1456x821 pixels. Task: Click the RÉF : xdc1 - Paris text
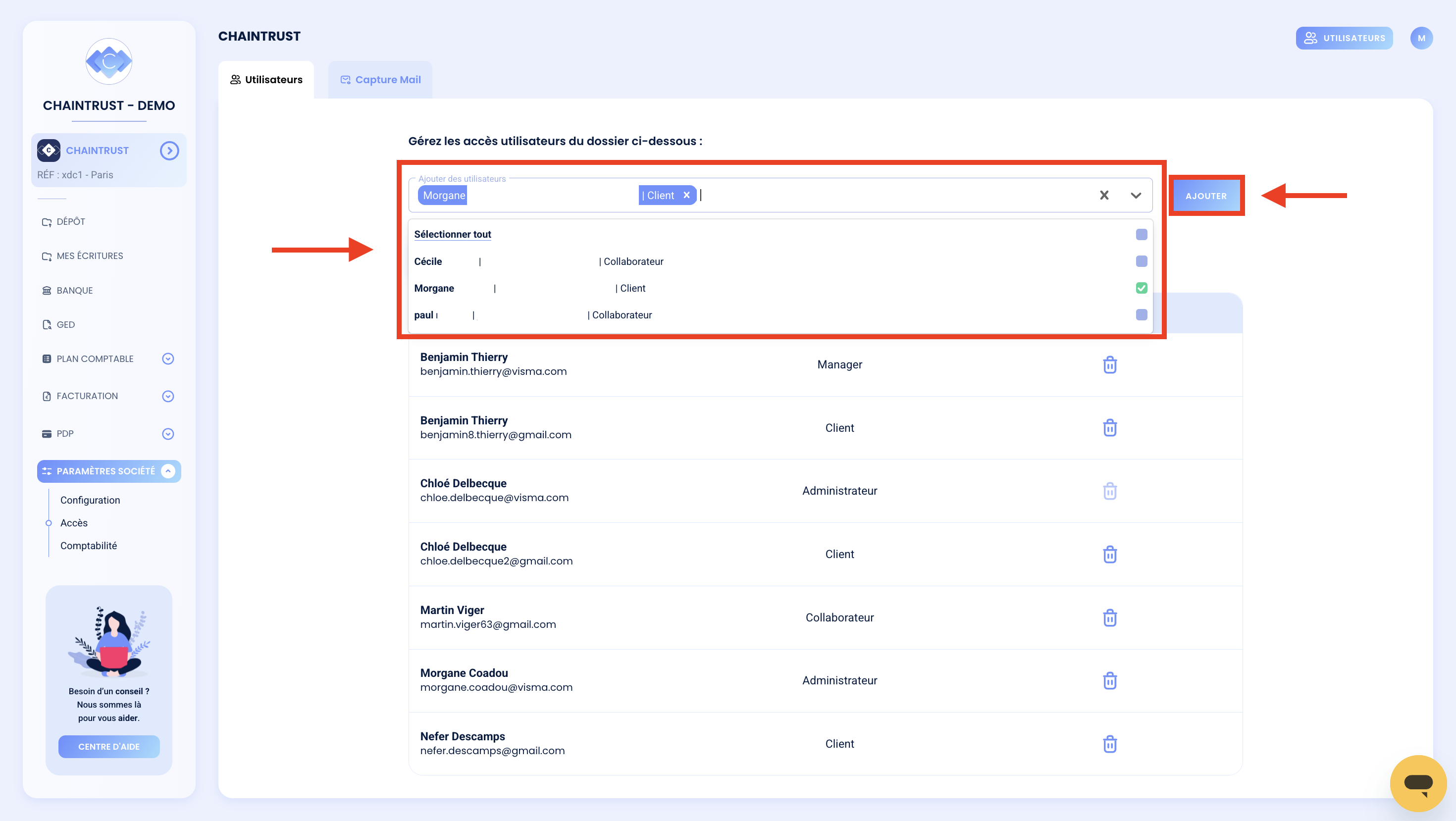[x=75, y=175]
